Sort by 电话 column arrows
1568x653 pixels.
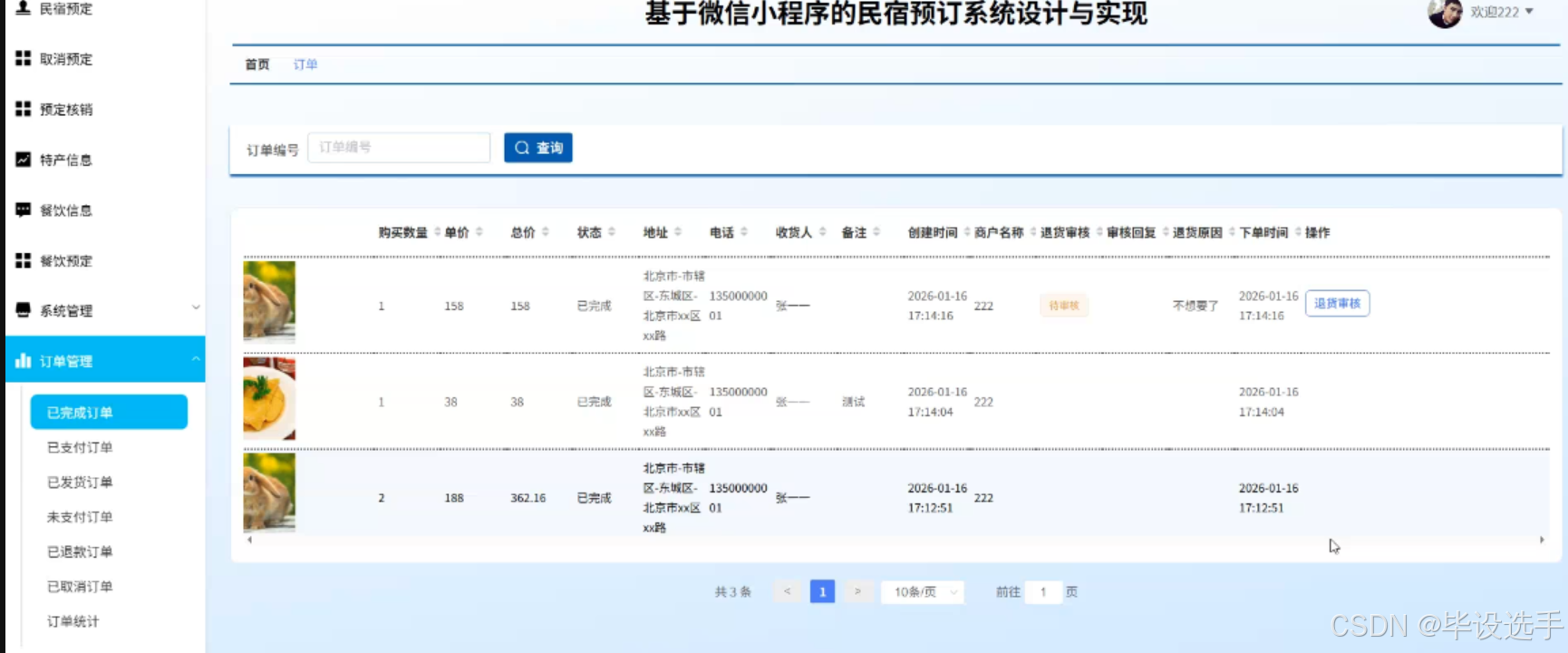(744, 232)
